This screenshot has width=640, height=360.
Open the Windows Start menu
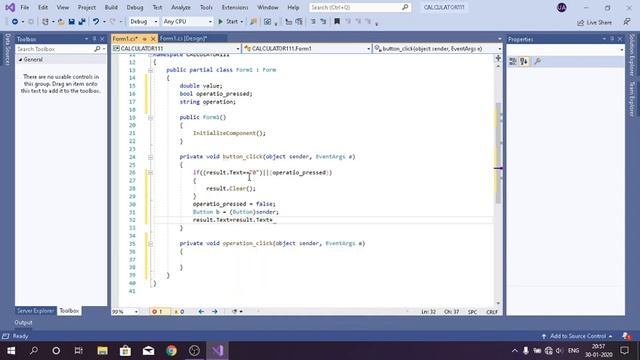(11, 351)
